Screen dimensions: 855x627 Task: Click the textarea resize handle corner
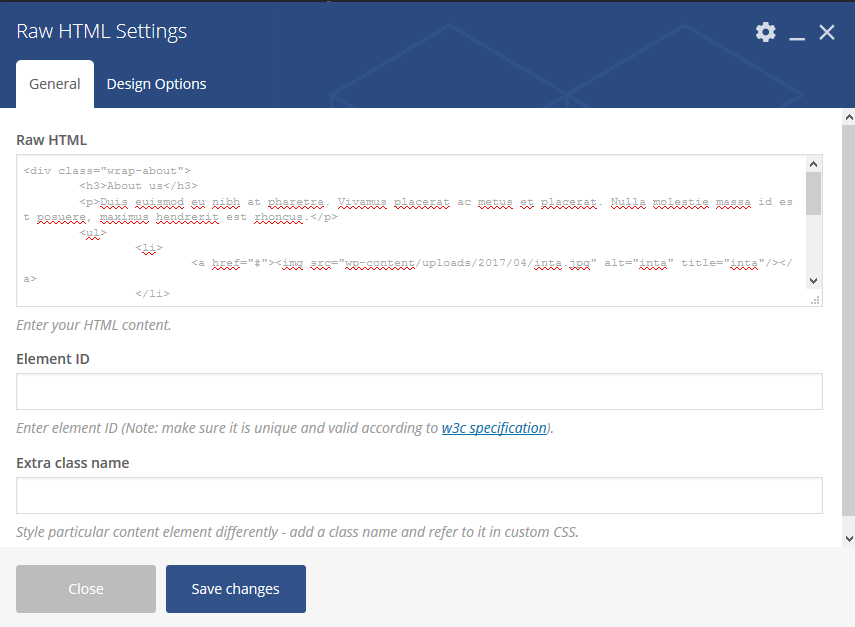point(815,300)
